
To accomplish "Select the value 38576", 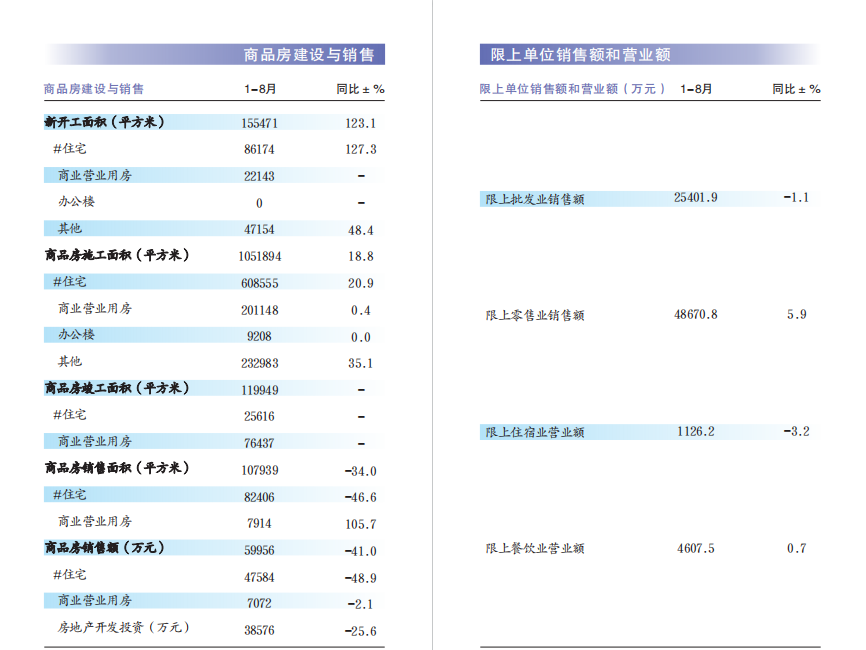I will pyautogui.click(x=259, y=630).
